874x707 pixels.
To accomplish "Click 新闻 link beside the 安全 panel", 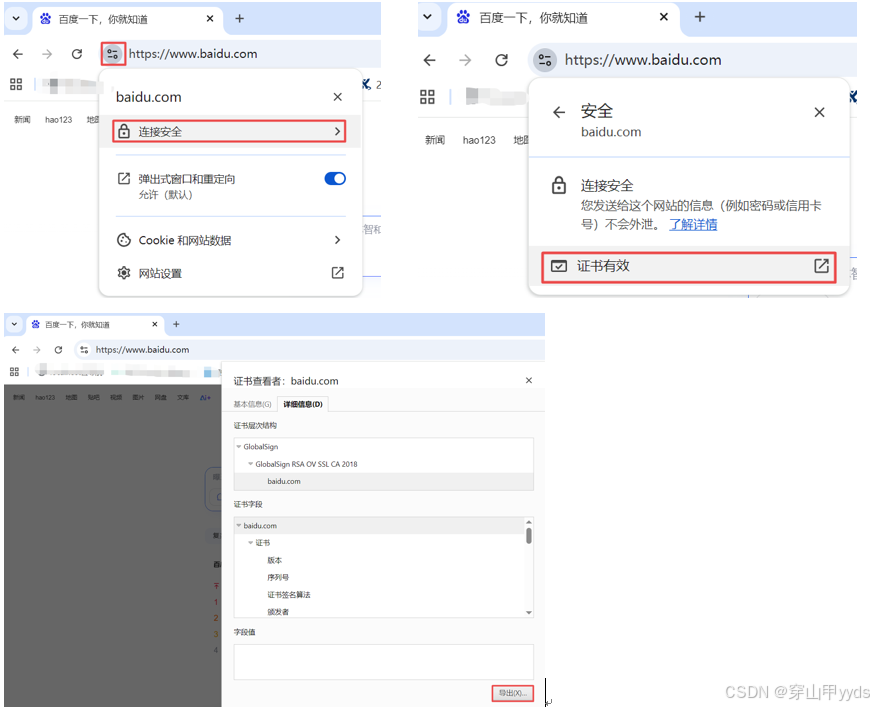I will [x=435, y=140].
